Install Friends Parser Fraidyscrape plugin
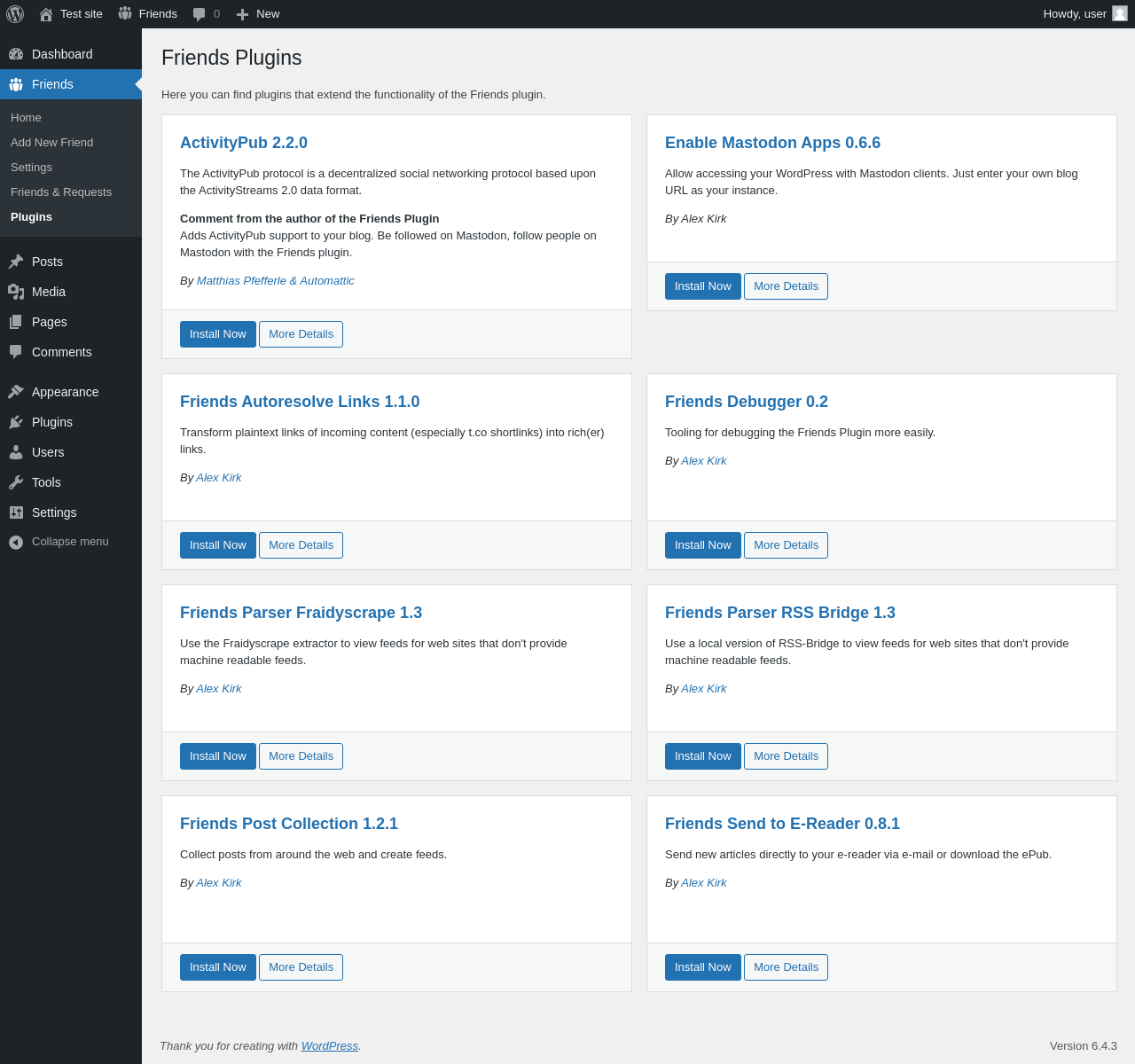Screen dimensions: 1135x1064 [x=218, y=756]
